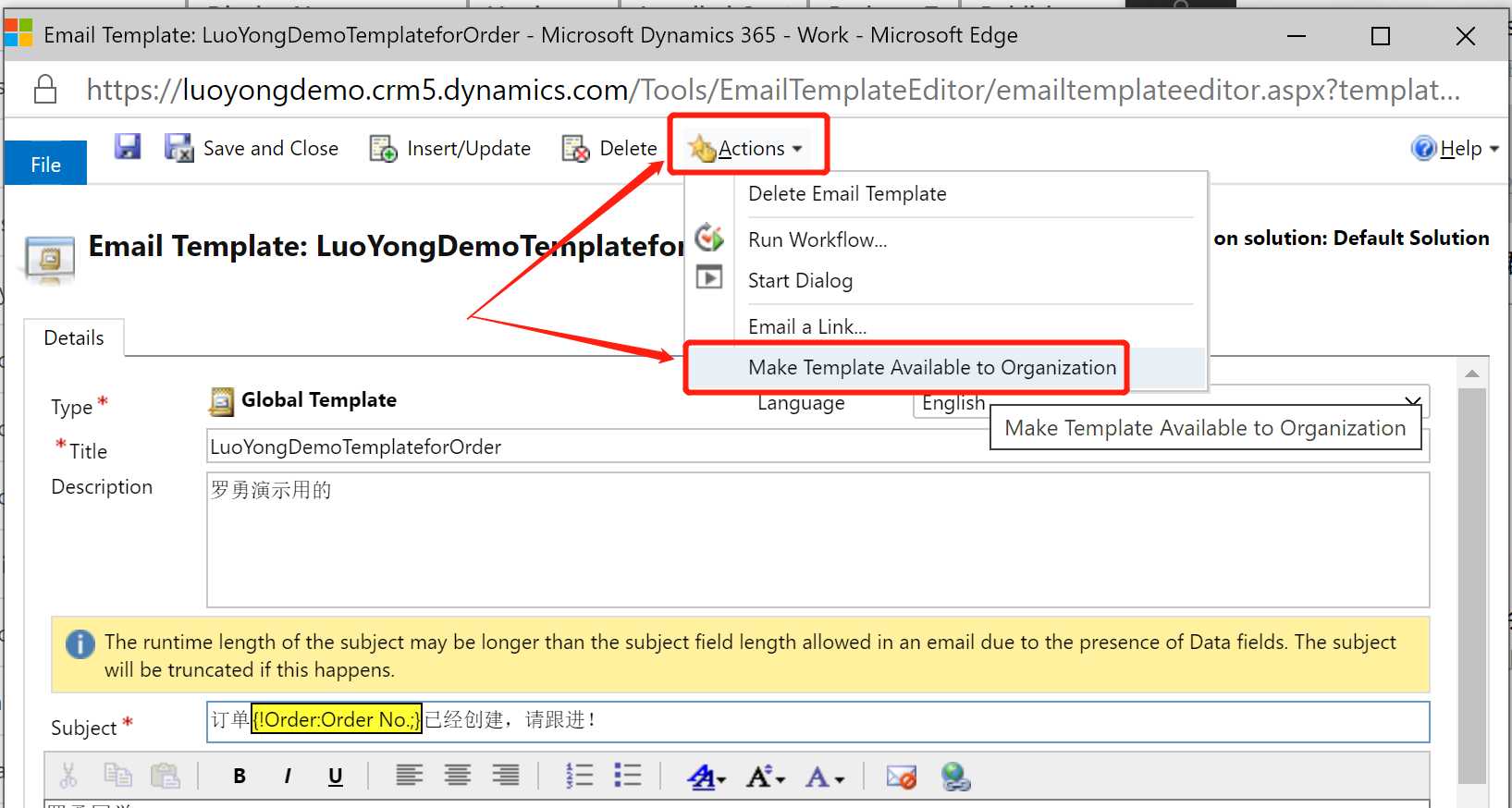Click the Delete icon in toolbar
1512x808 pixels.
point(575,148)
